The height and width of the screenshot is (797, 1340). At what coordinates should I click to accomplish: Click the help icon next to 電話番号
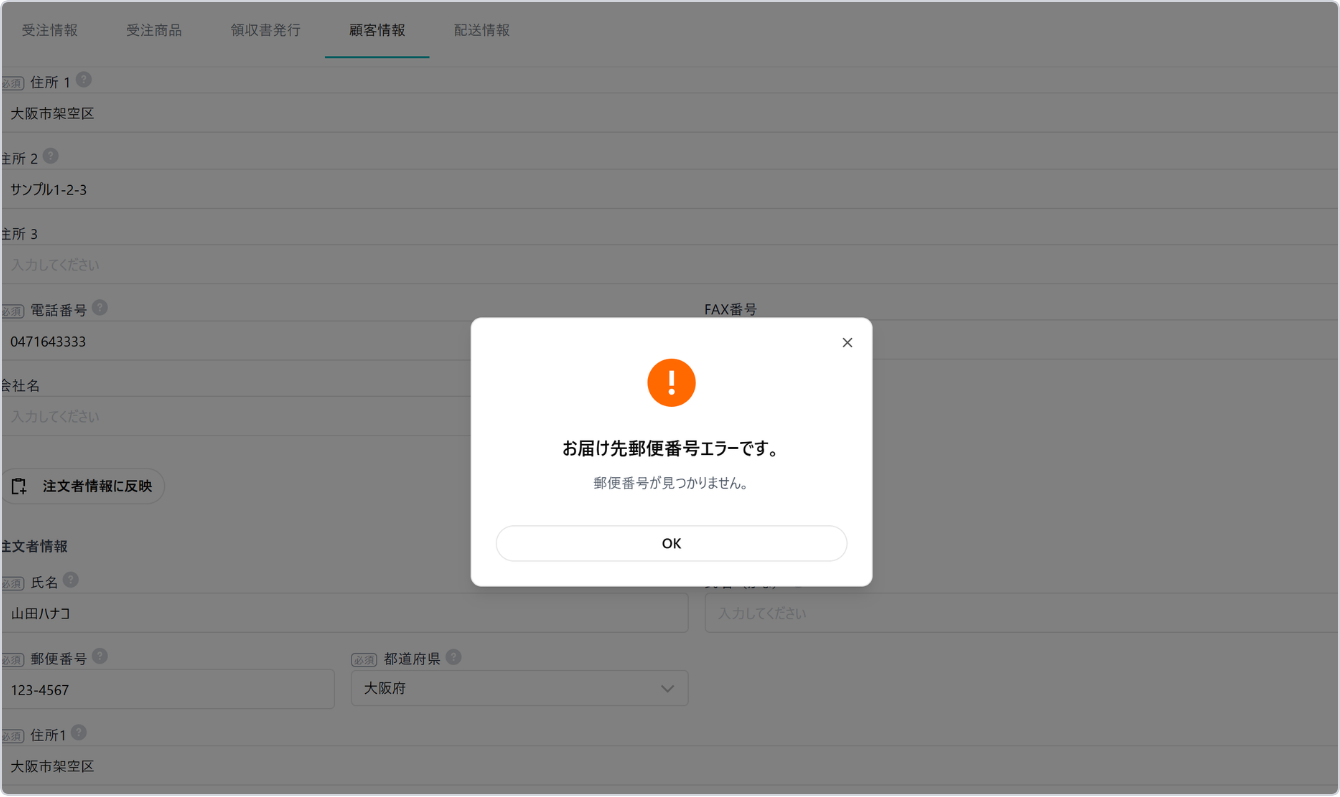point(100,308)
